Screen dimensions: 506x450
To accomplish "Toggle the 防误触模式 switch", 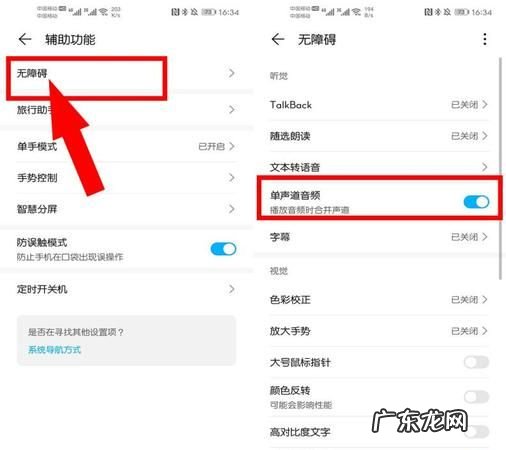I will coord(223,249).
